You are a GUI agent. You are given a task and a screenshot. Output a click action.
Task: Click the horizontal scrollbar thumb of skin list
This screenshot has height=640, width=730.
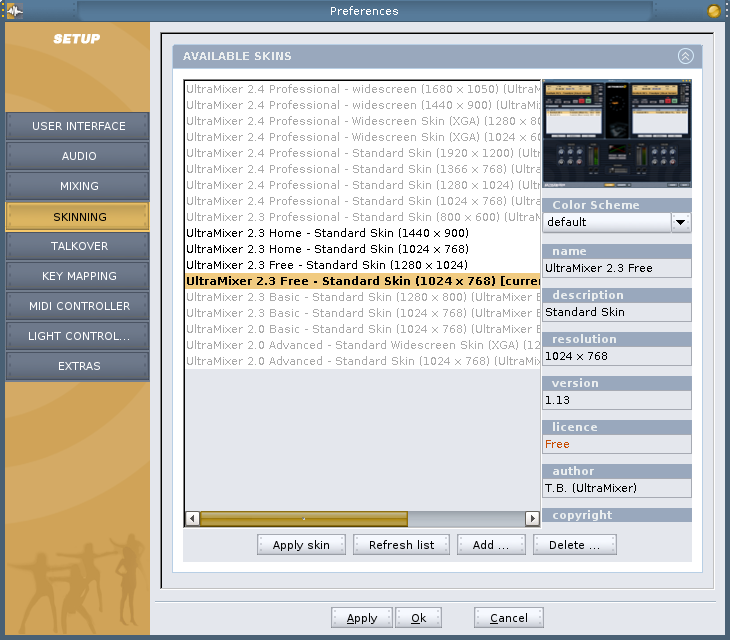click(x=304, y=518)
